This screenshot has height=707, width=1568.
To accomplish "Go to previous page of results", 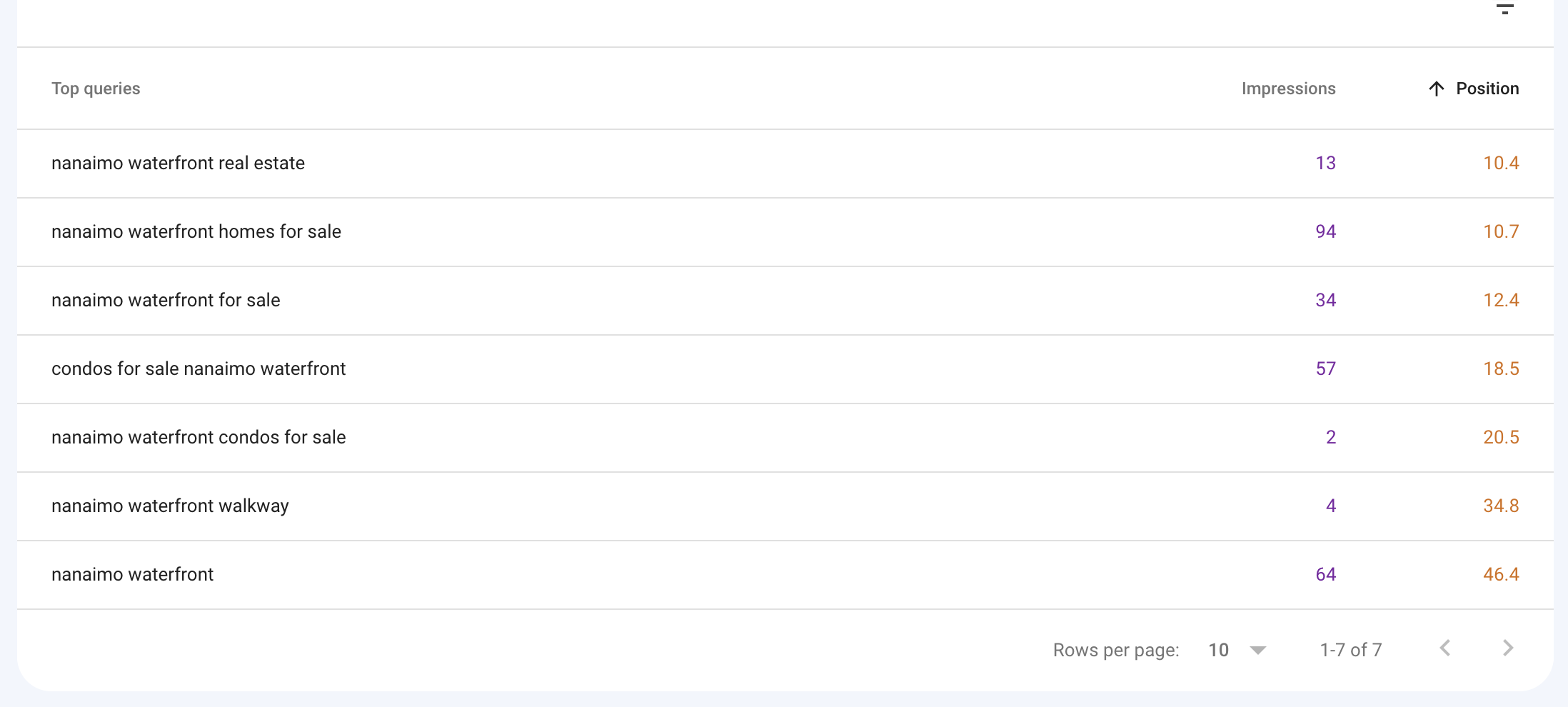I will 1445,648.
